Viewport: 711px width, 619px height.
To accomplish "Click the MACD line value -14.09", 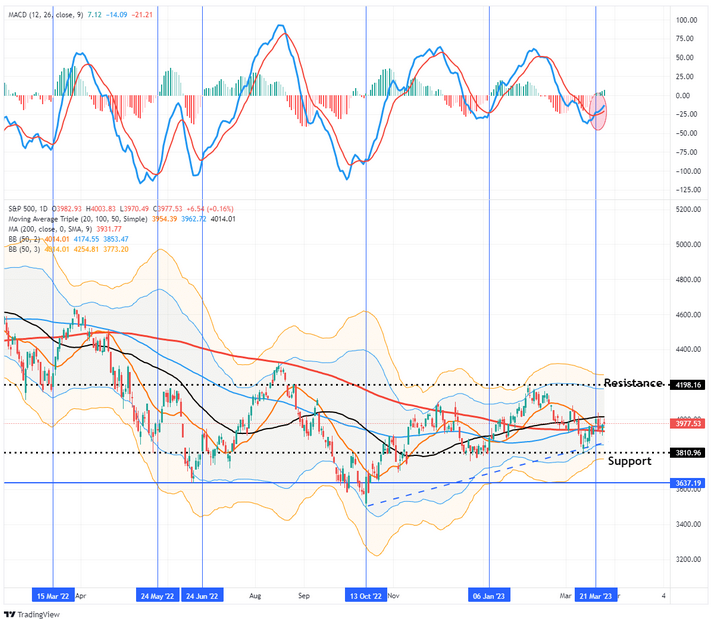I will tap(117, 15).
